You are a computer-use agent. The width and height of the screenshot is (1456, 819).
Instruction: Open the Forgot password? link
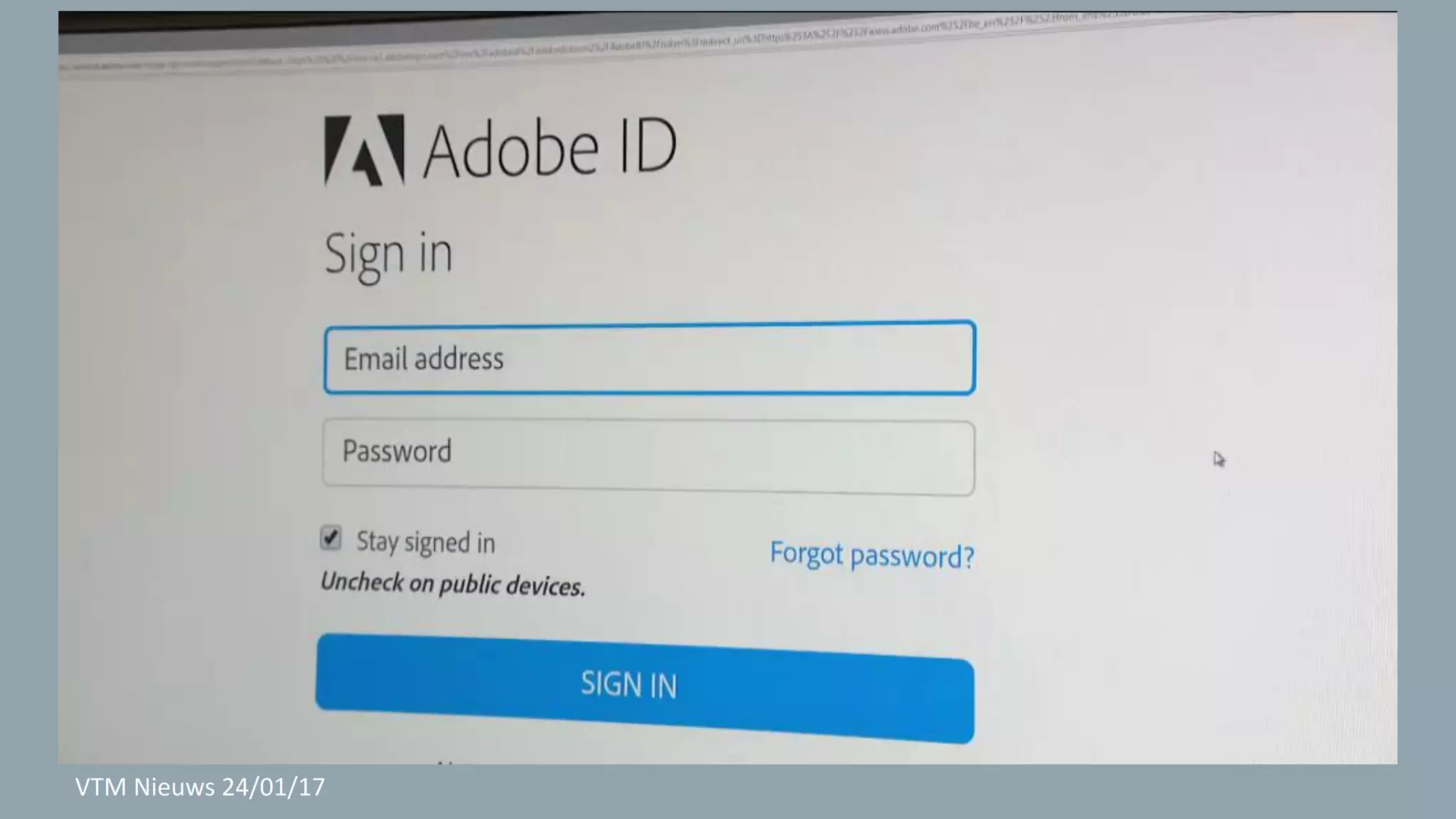(872, 555)
